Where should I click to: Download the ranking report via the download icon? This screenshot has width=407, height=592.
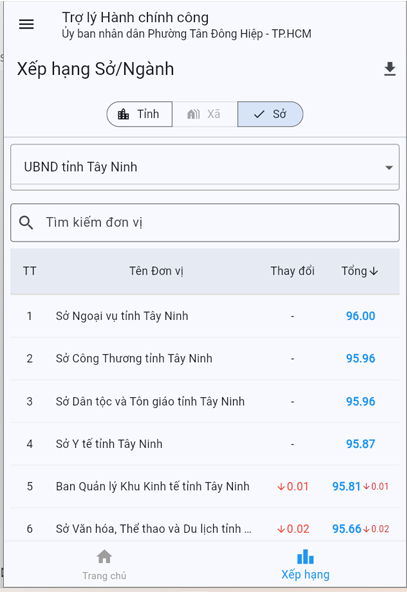pyautogui.click(x=390, y=69)
